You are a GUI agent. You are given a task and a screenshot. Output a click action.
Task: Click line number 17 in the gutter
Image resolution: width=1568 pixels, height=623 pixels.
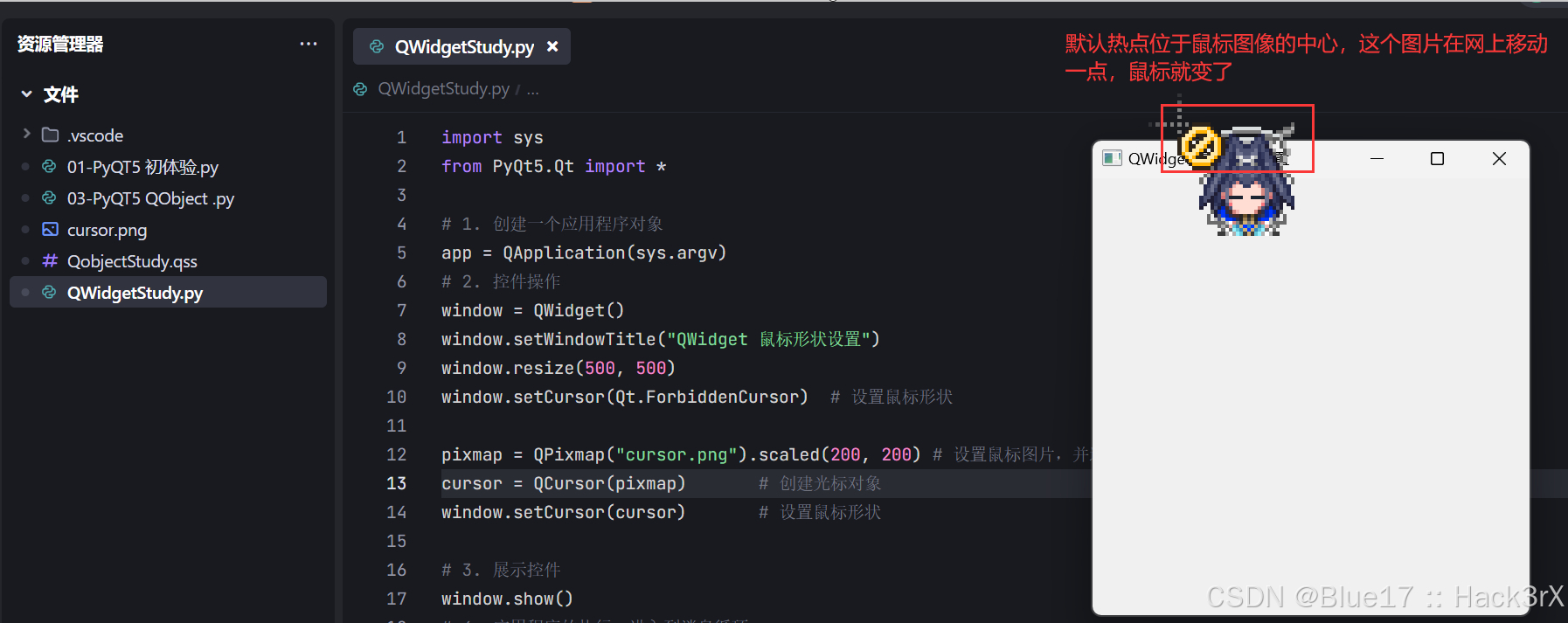point(396,599)
